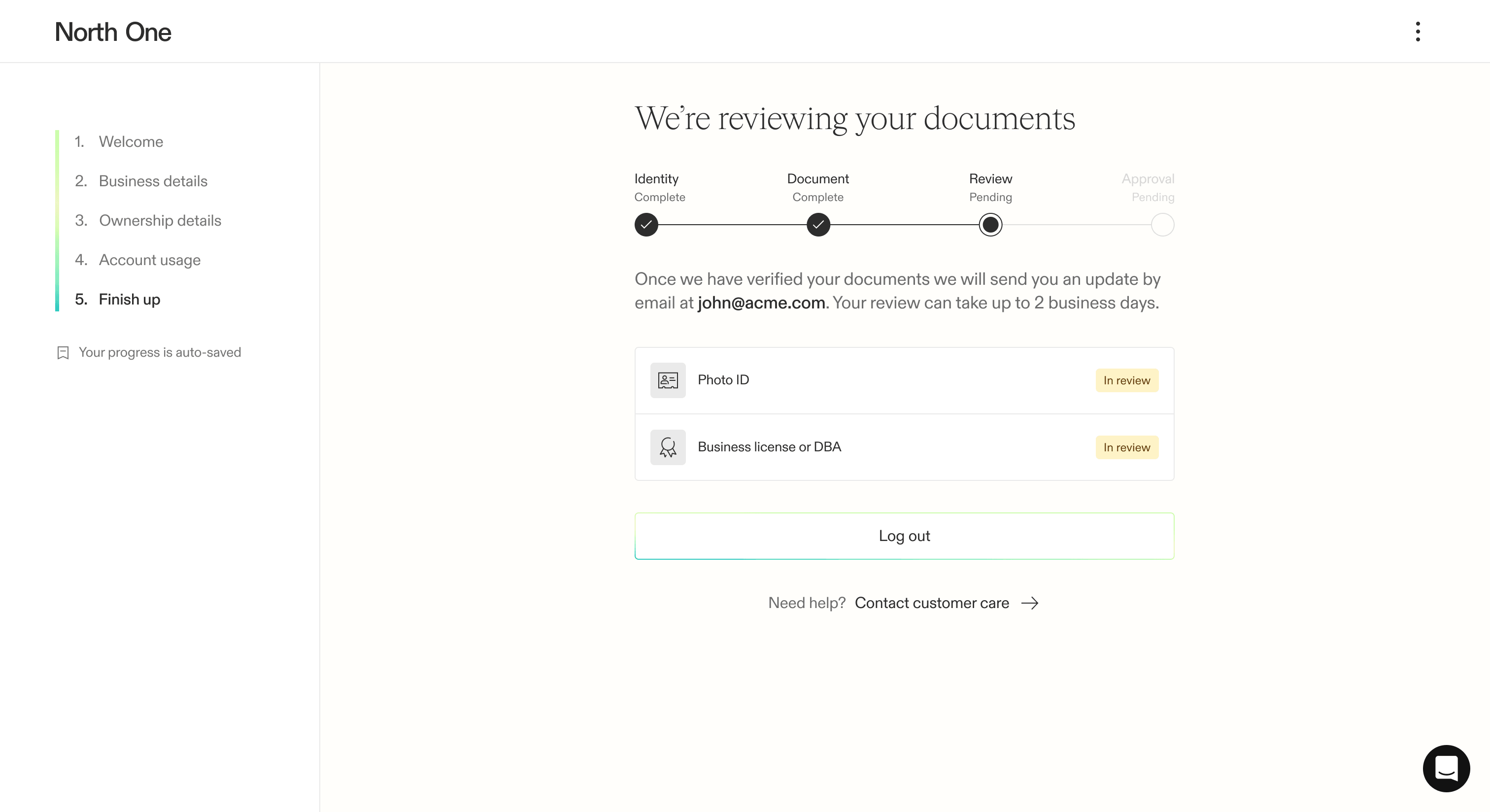Click the john@acme.com email address
1490x812 pixels.
pyautogui.click(x=761, y=303)
